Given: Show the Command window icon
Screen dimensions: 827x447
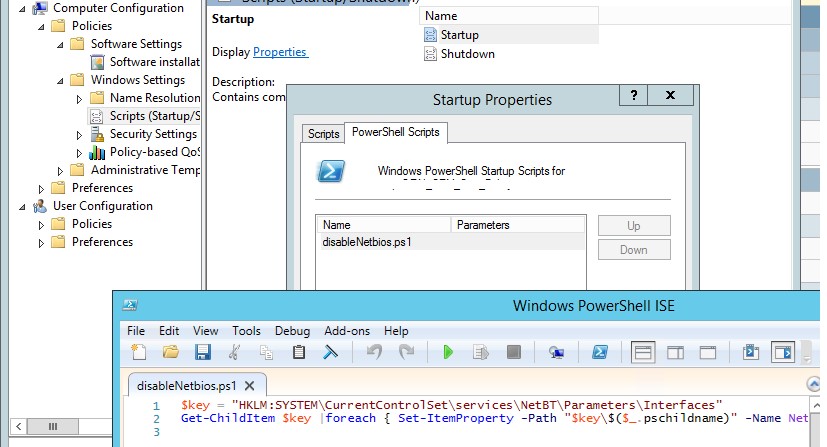Looking at the screenshot, I should pyautogui.click(x=751, y=352).
